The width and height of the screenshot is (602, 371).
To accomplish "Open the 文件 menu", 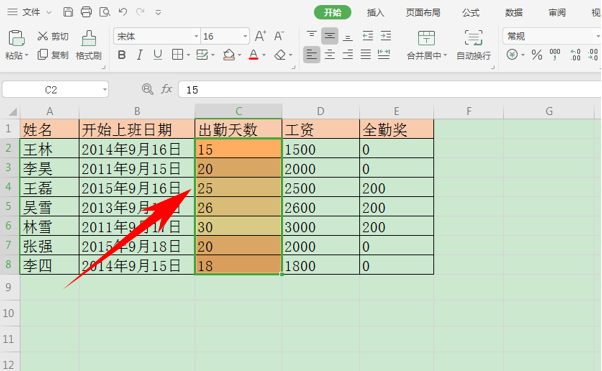I will [x=30, y=12].
